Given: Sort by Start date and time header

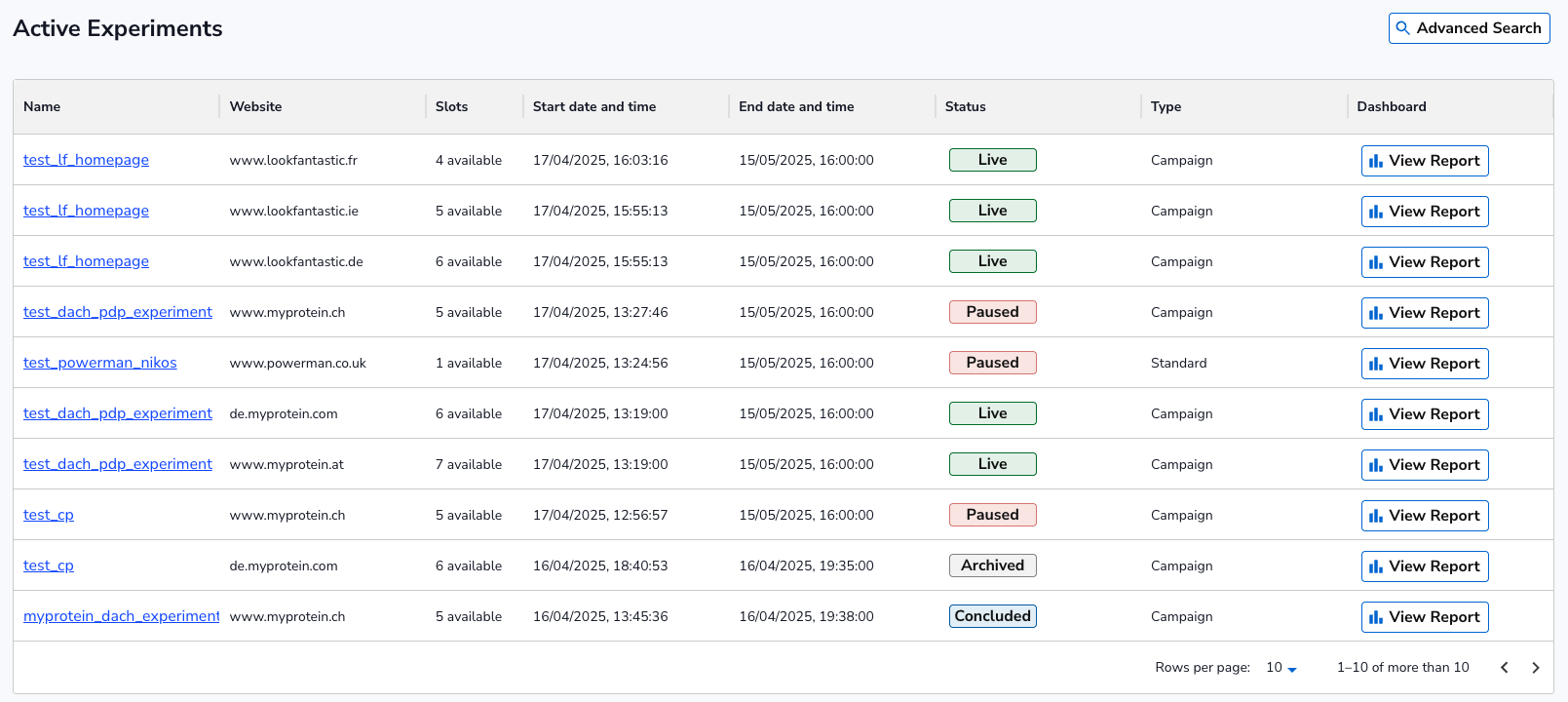Looking at the screenshot, I should [593, 107].
